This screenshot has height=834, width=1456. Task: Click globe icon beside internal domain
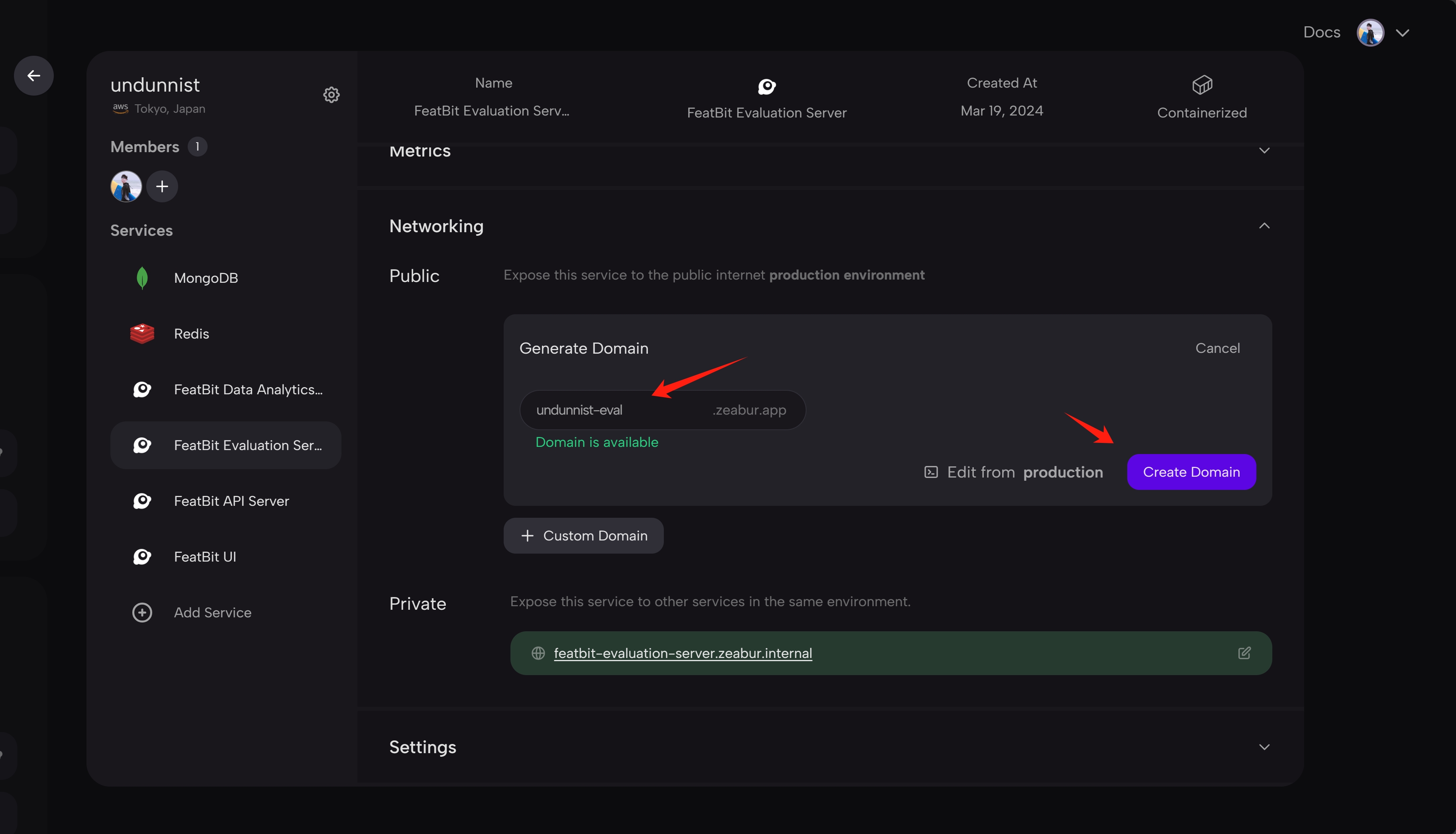pos(538,653)
